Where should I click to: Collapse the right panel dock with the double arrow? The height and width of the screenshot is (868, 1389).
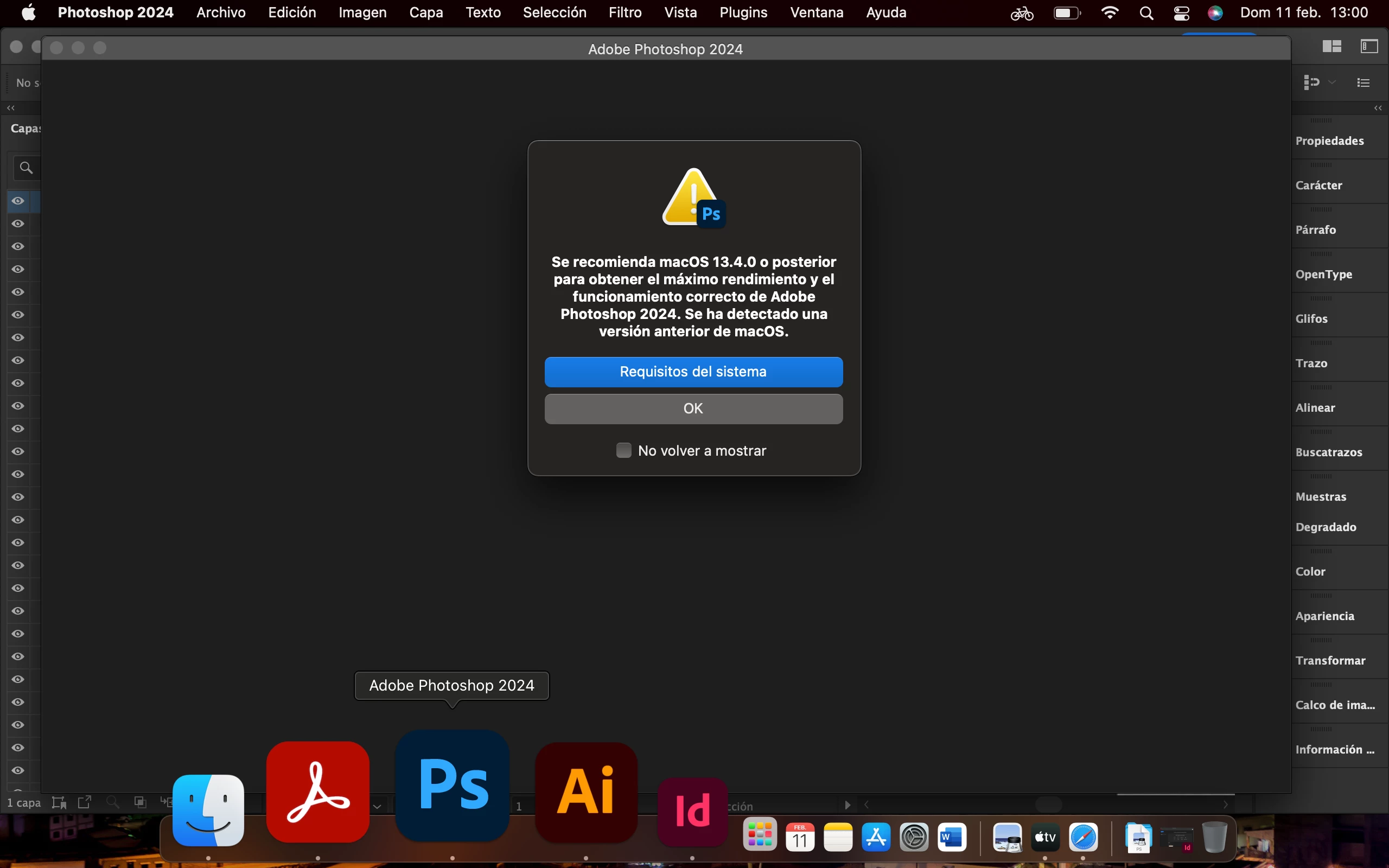click(1378, 108)
